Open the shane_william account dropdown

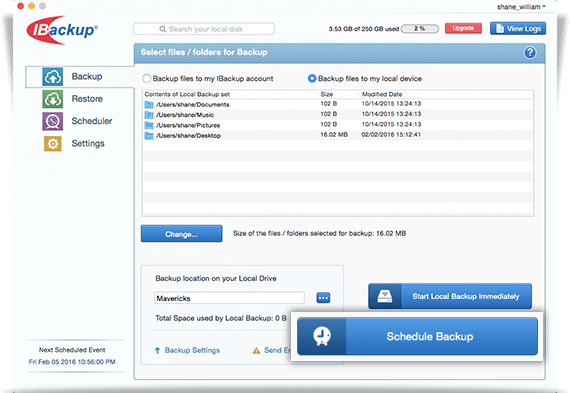tap(521, 7)
